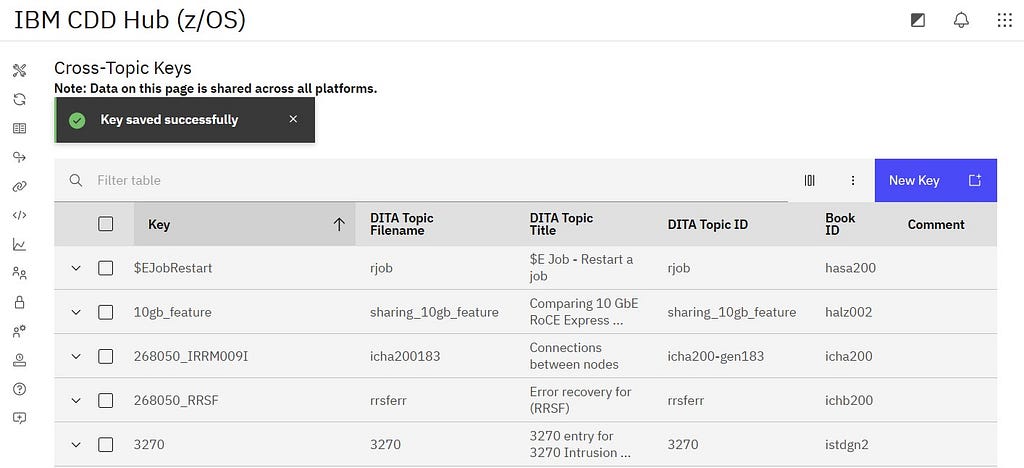Sort by the Key column header

pyautogui.click(x=244, y=224)
